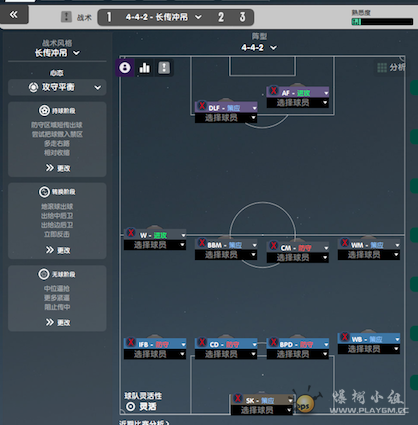Click the 持球阶段 football icon
Image resolution: width=418 pixels, height=425 pixels.
coord(44,111)
